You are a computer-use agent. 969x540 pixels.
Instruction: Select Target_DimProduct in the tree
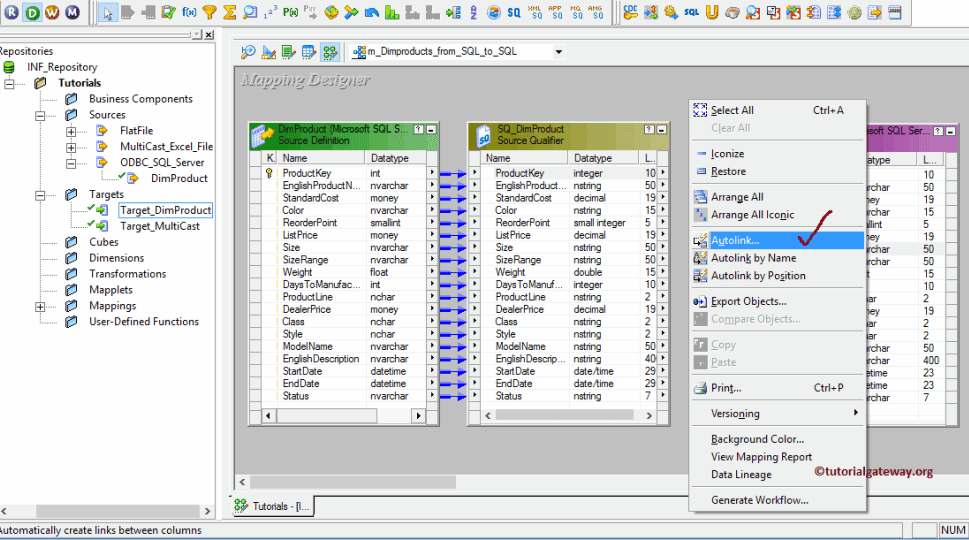165,210
